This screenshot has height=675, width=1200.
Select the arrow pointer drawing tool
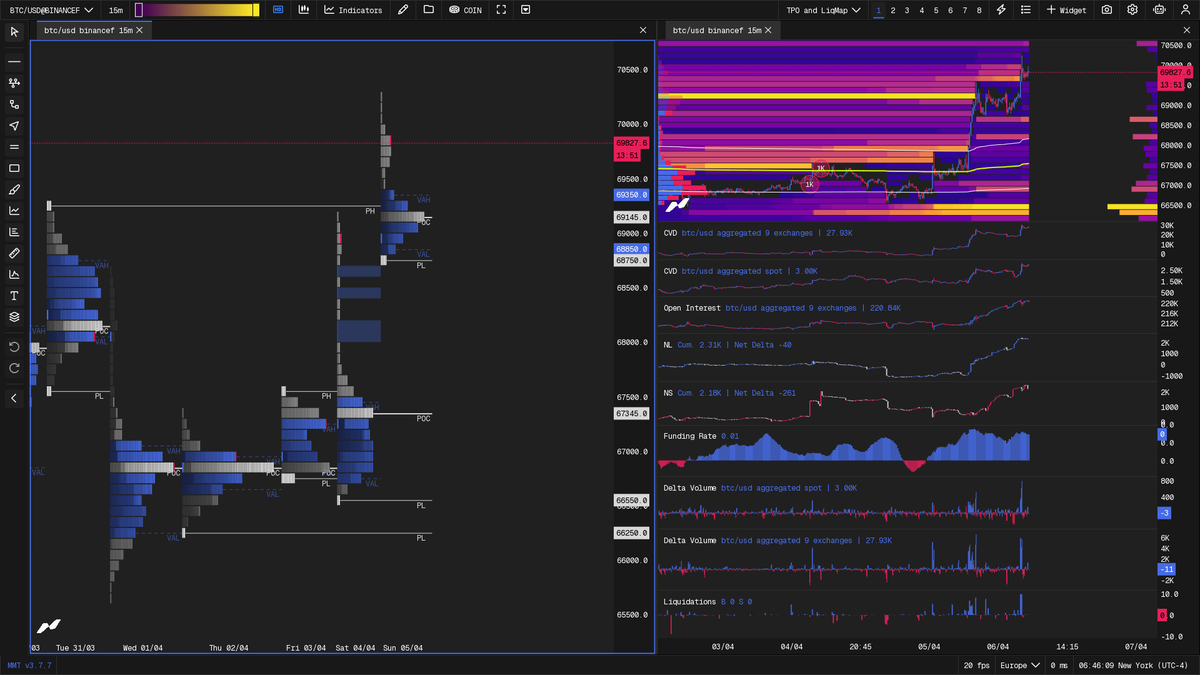(14, 126)
